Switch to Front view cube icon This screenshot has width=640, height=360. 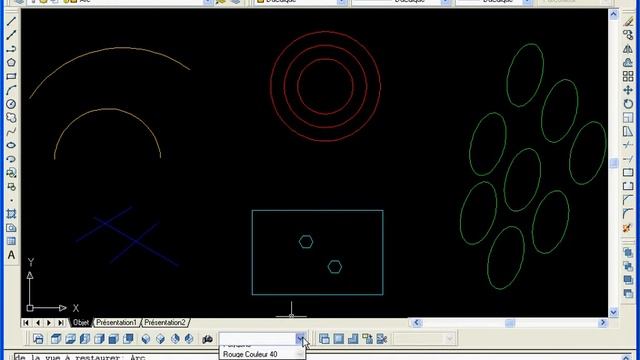click(x=113, y=339)
